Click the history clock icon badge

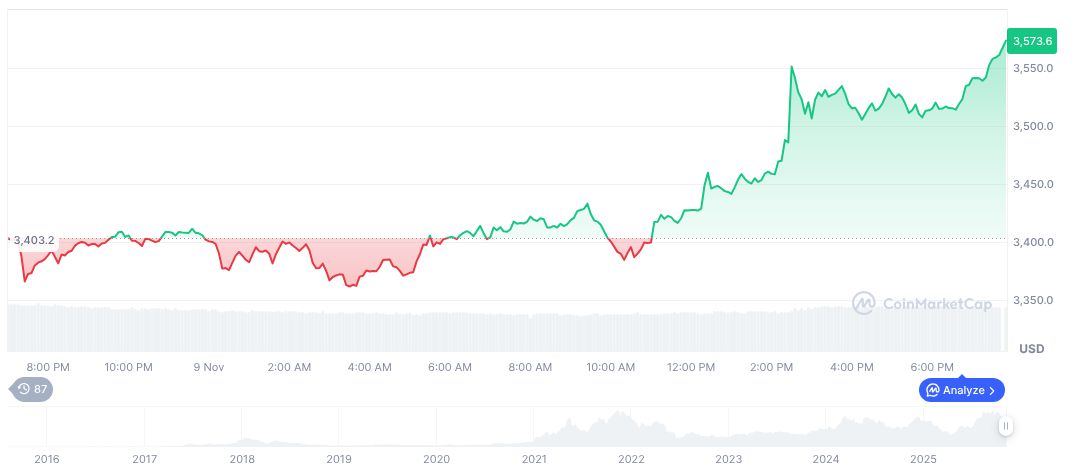(23, 390)
